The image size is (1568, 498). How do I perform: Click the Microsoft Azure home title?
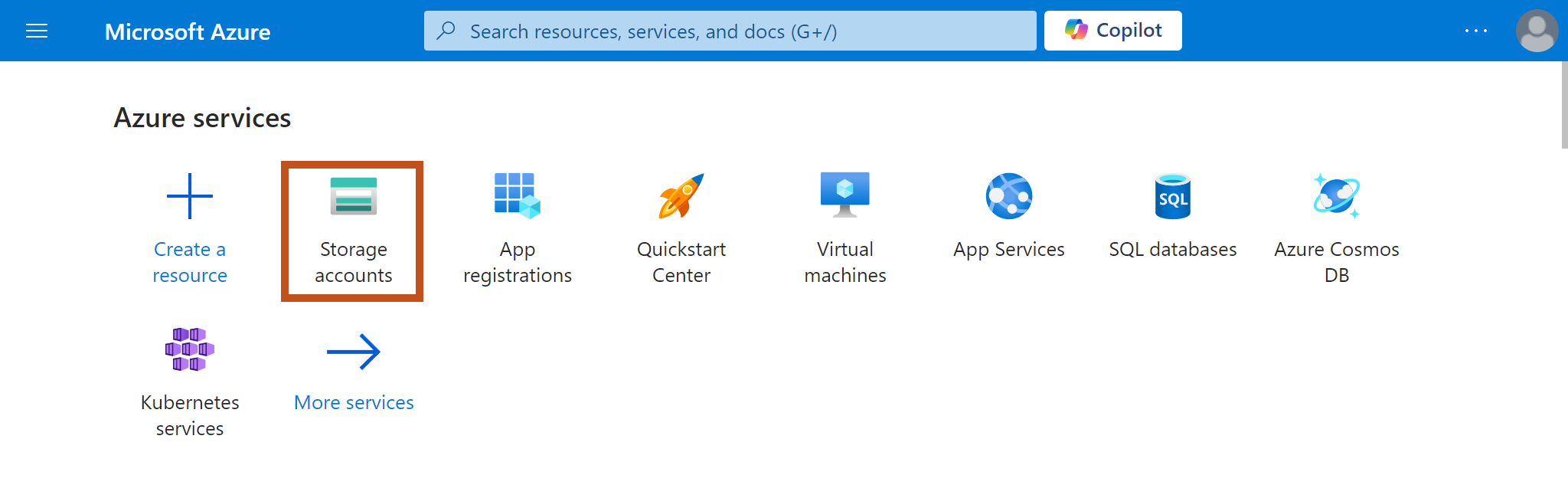pos(187,31)
